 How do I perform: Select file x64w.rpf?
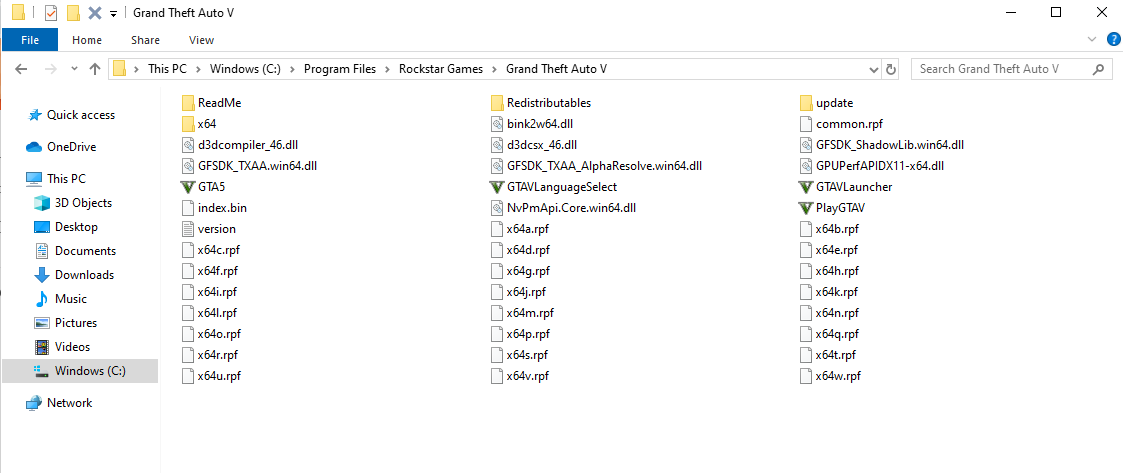point(838,376)
